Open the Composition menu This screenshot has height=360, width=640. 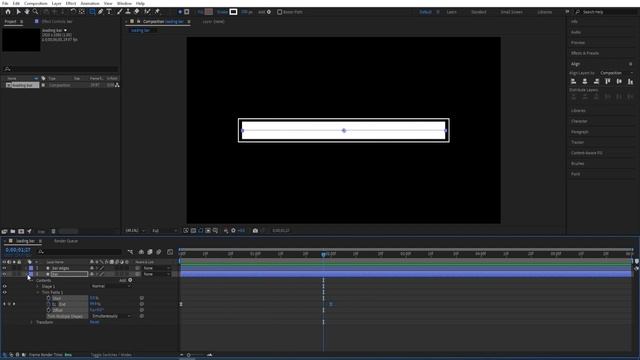coord(36,3)
